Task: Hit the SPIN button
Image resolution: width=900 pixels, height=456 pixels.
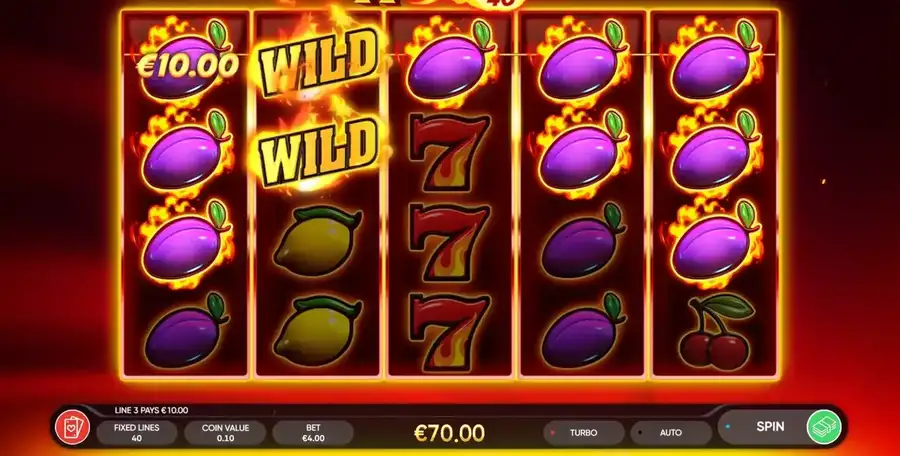Action: (770, 427)
